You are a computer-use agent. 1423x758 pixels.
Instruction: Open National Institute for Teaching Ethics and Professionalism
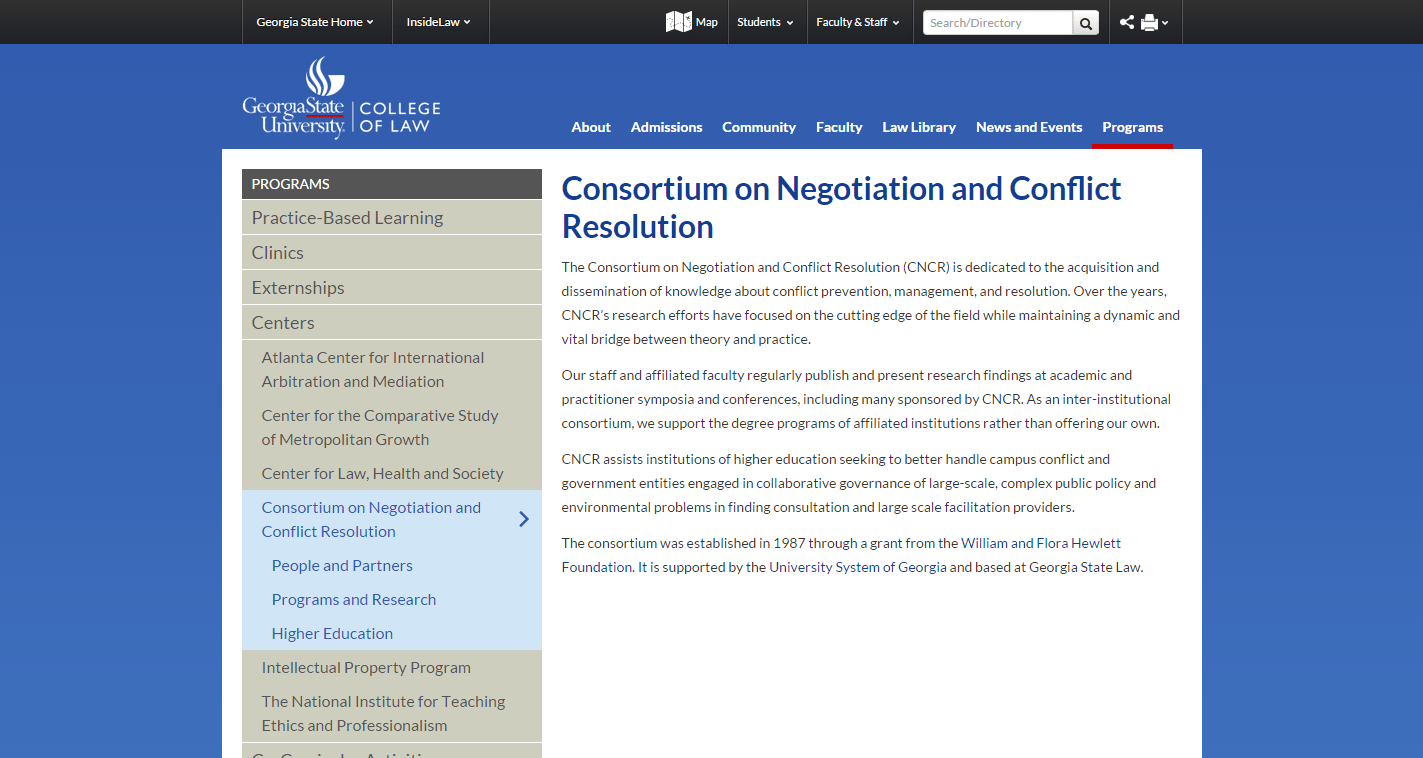point(392,713)
